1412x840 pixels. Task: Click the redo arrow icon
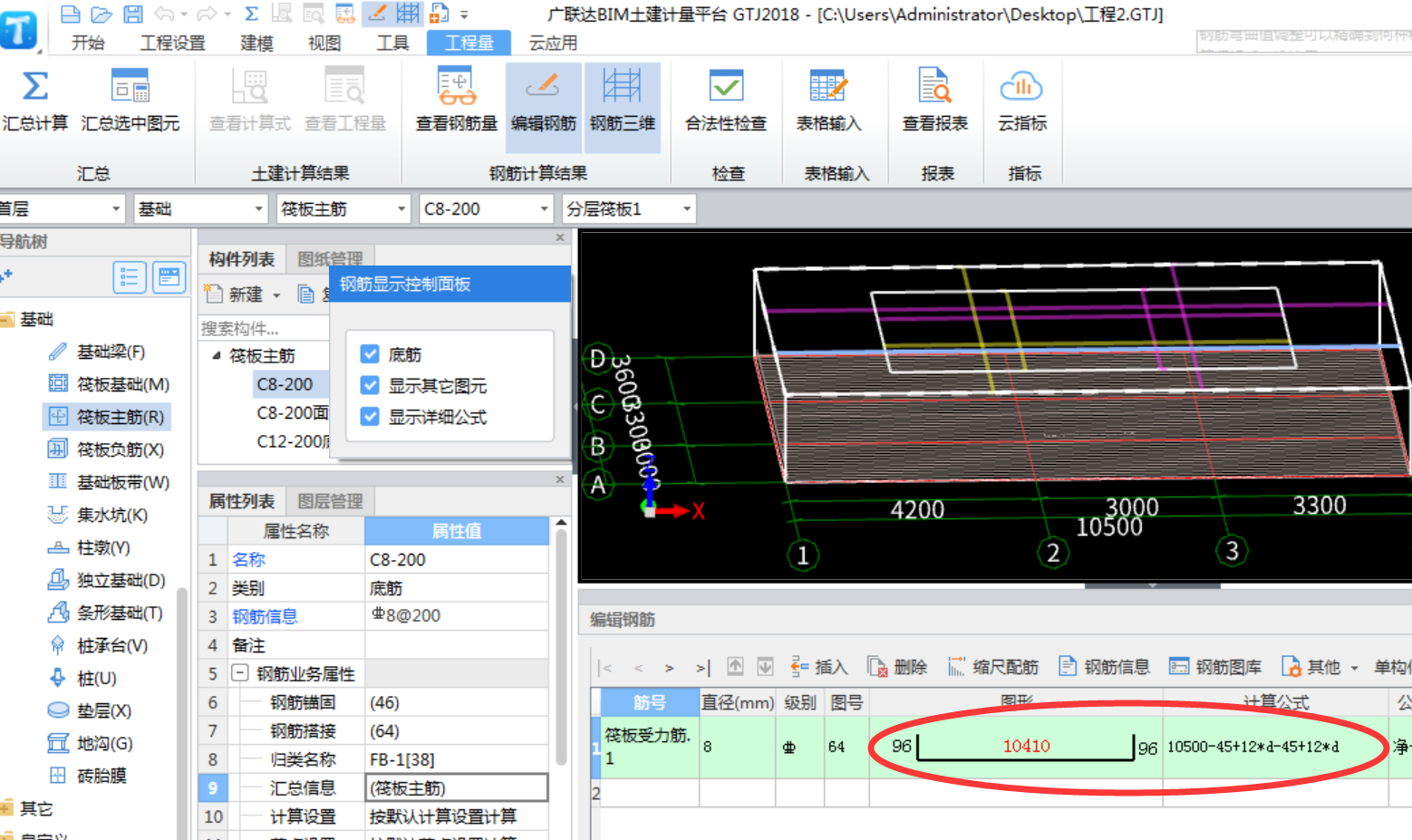pyautogui.click(x=207, y=14)
